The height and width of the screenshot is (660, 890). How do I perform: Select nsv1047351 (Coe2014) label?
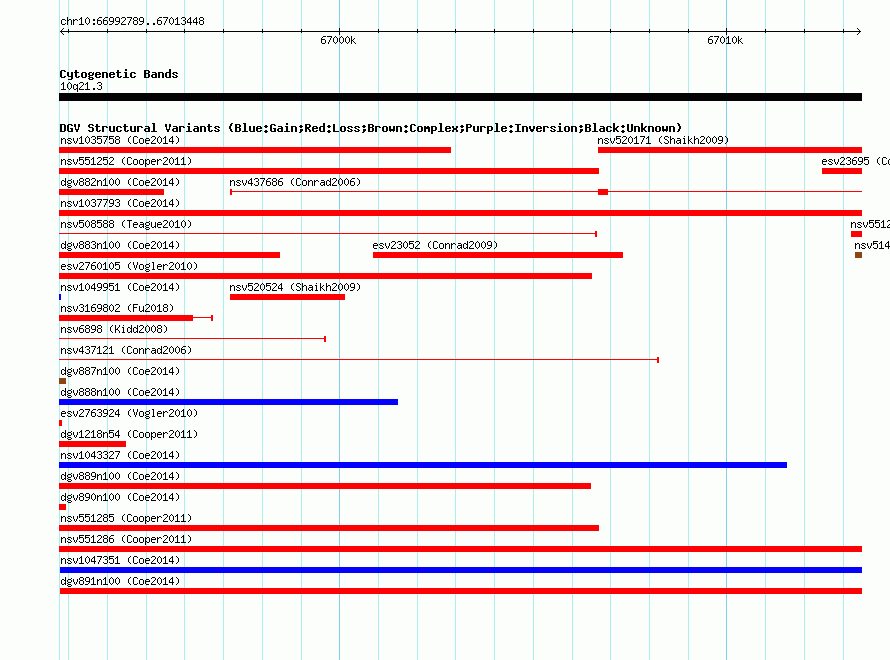pyautogui.click(x=120, y=560)
